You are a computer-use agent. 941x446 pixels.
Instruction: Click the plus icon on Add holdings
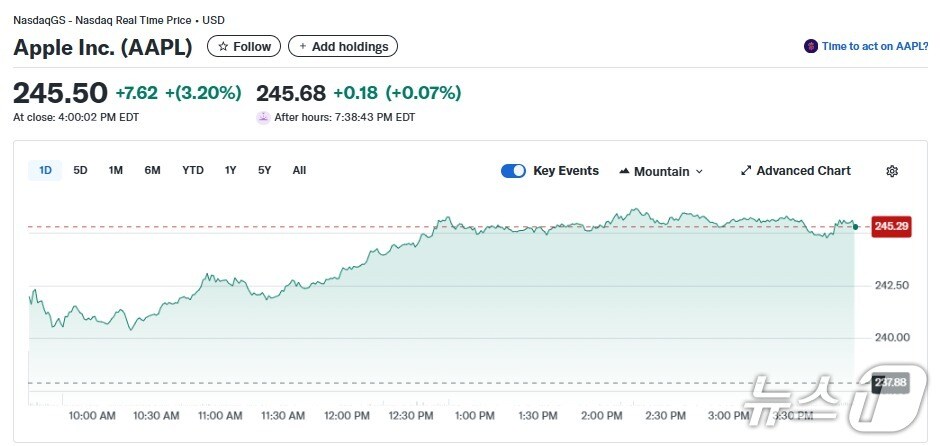[302, 47]
